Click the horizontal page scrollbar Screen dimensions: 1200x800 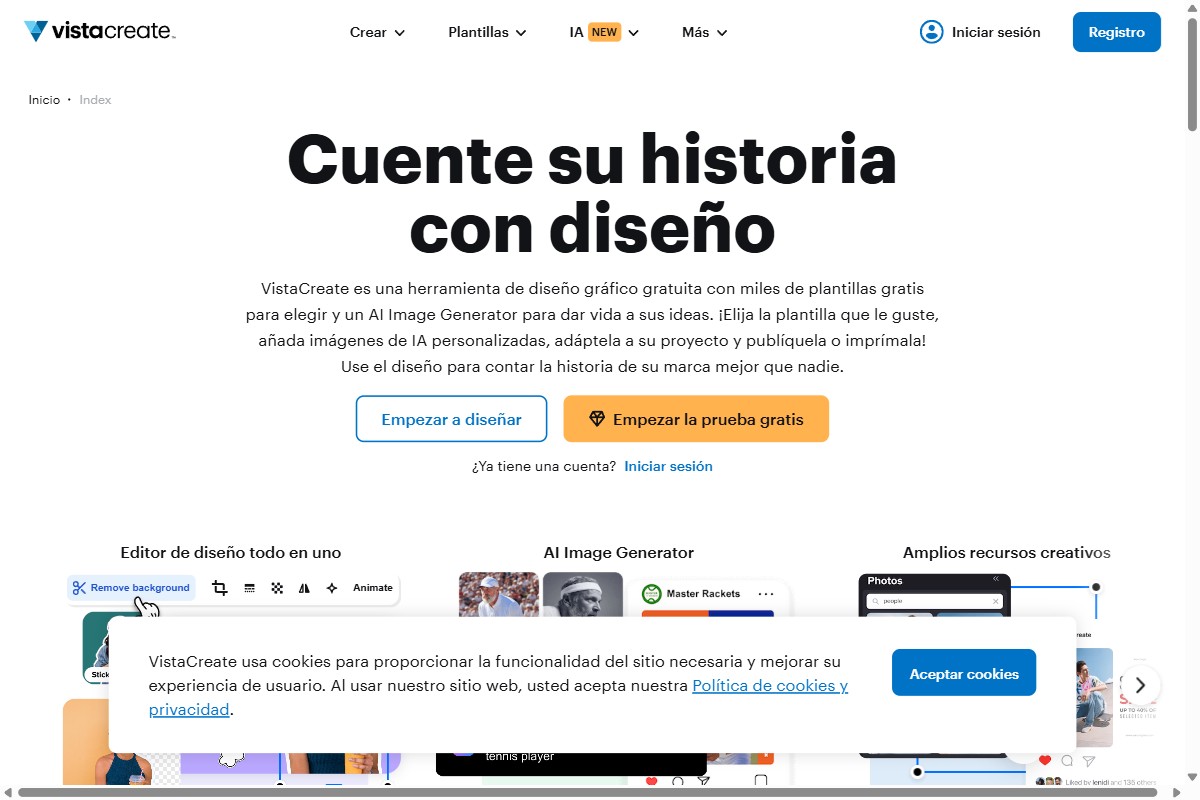590,793
